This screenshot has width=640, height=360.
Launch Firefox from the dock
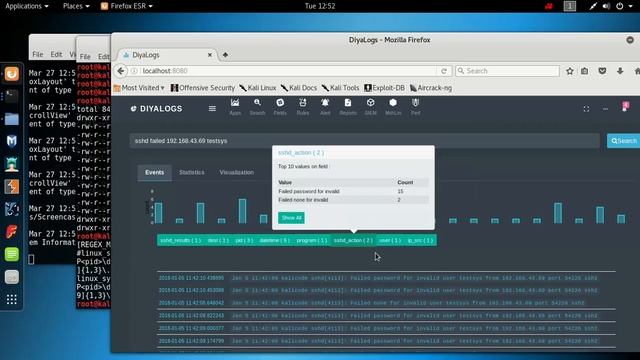[x=11, y=74]
